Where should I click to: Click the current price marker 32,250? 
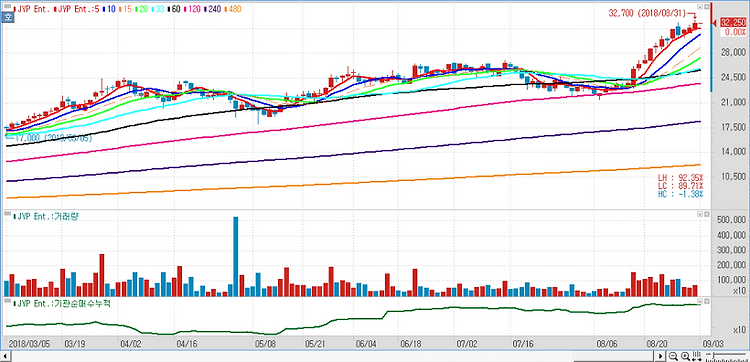point(732,22)
